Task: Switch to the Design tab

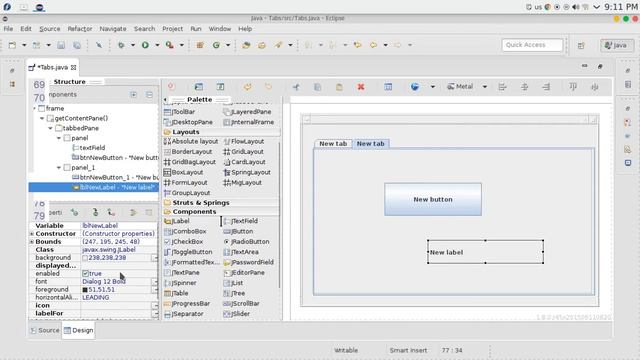Action: point(78,330)
